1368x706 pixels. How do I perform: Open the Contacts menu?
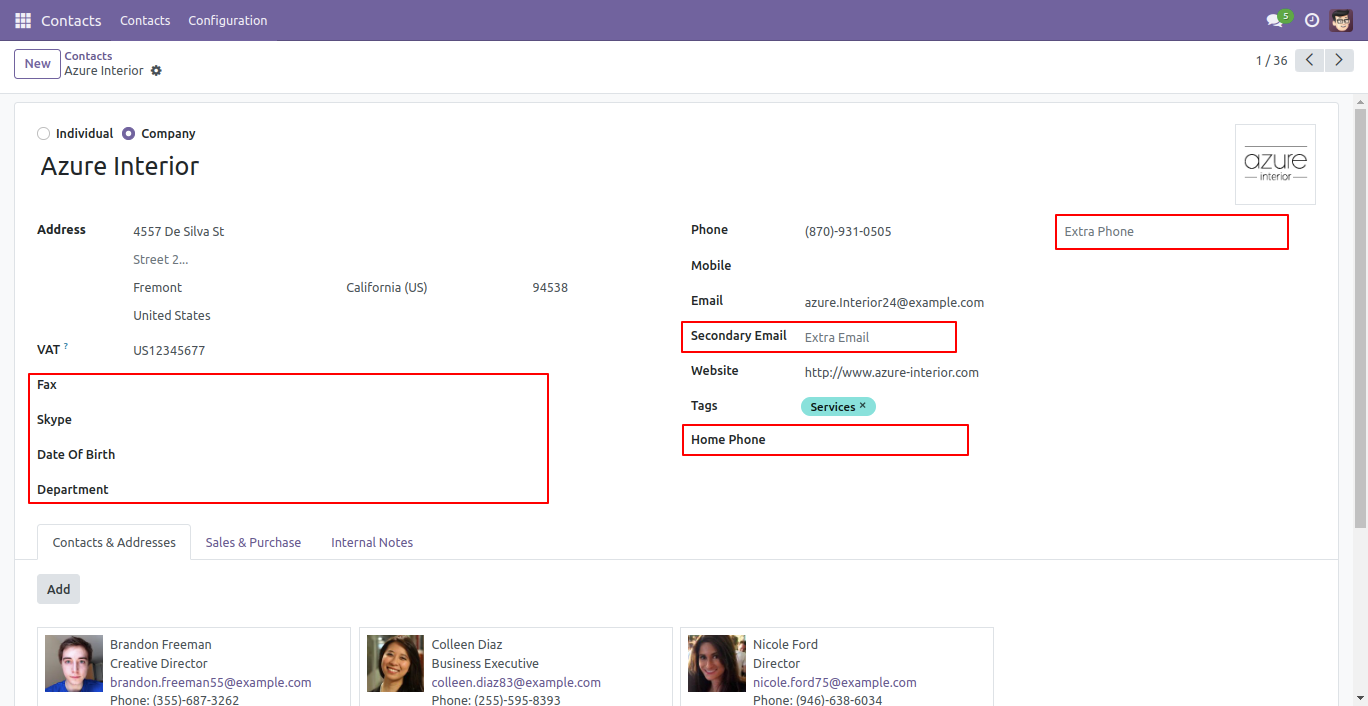coord(145,20)
